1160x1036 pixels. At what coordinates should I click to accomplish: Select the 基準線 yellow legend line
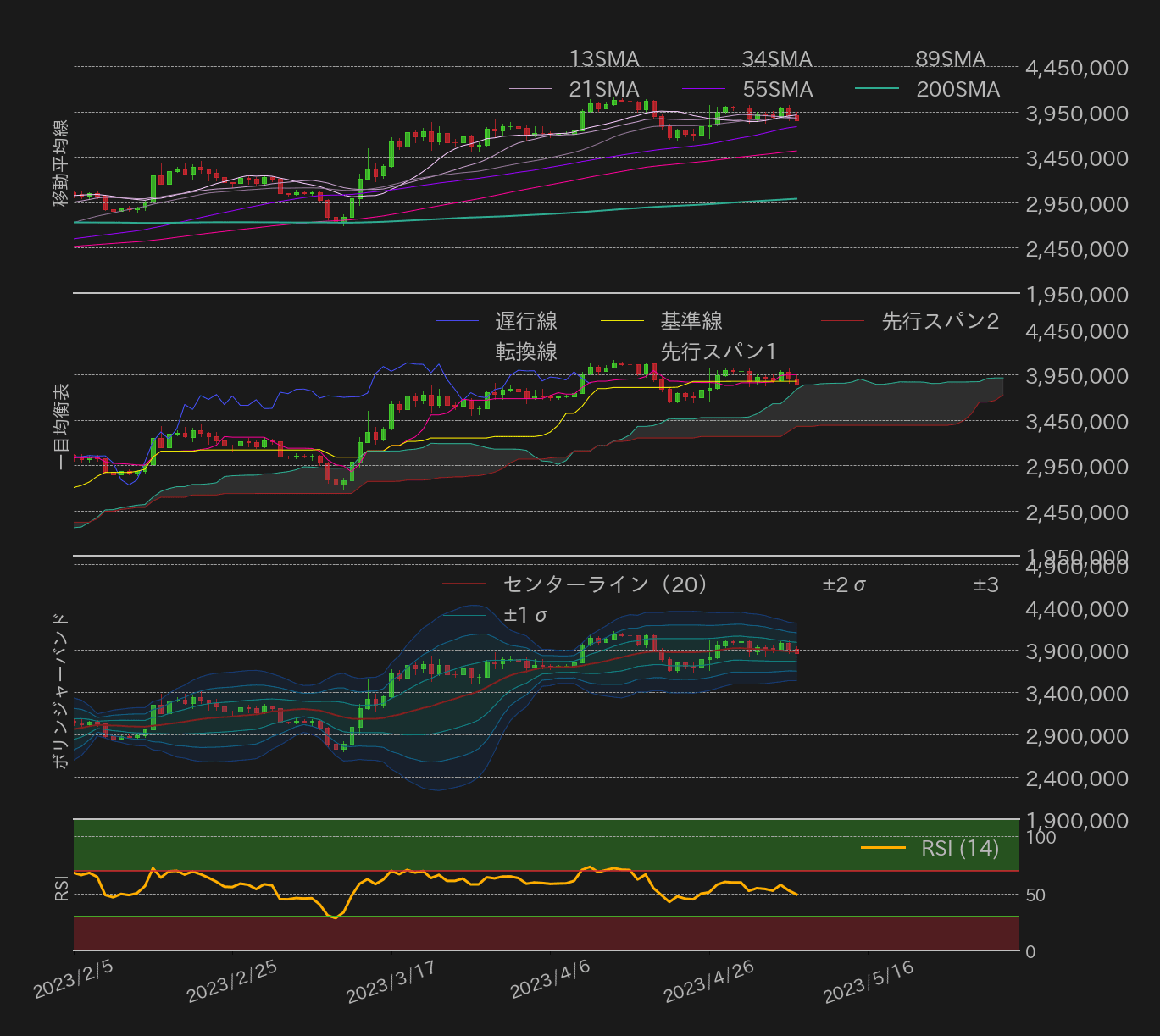pos(622,320)
